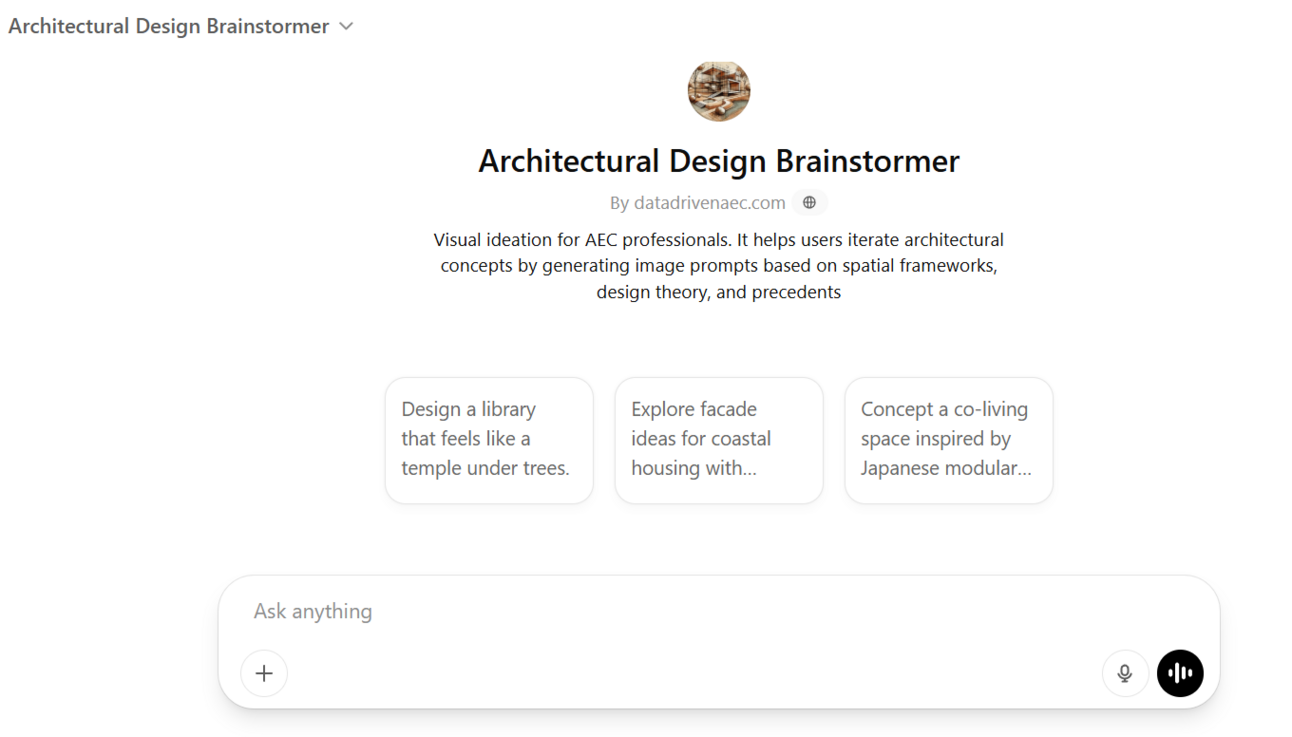Select the library temple design prompt card
Viewport: 1292px width, 737px height.
pyautogui.click(x=488, y=440)
